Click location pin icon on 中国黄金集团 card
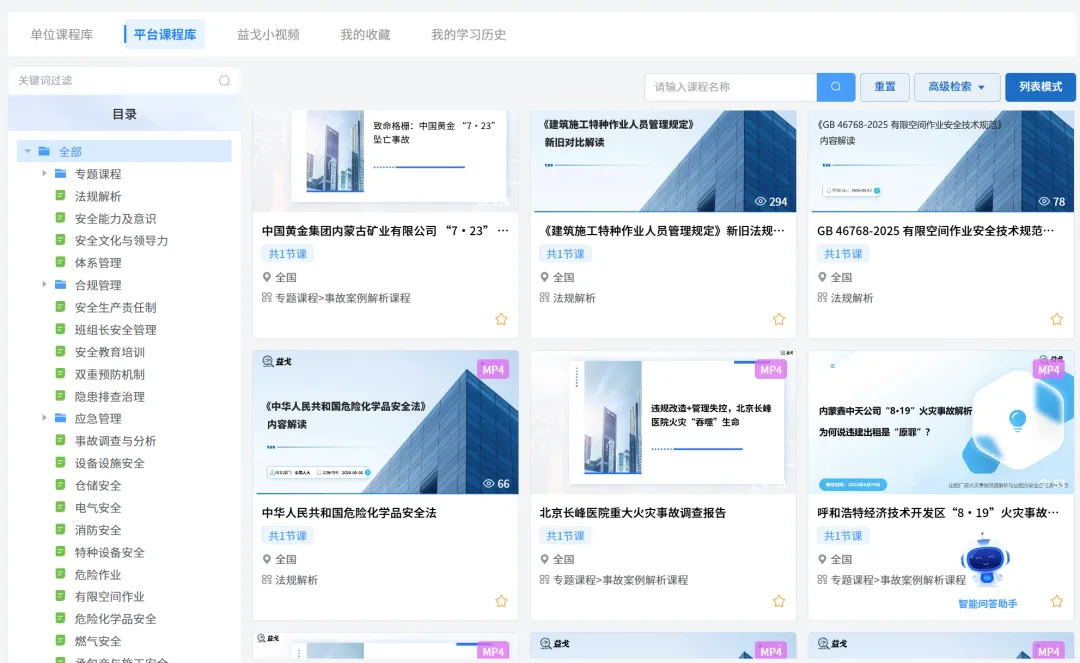1080x663 pixels. (267, 277)
